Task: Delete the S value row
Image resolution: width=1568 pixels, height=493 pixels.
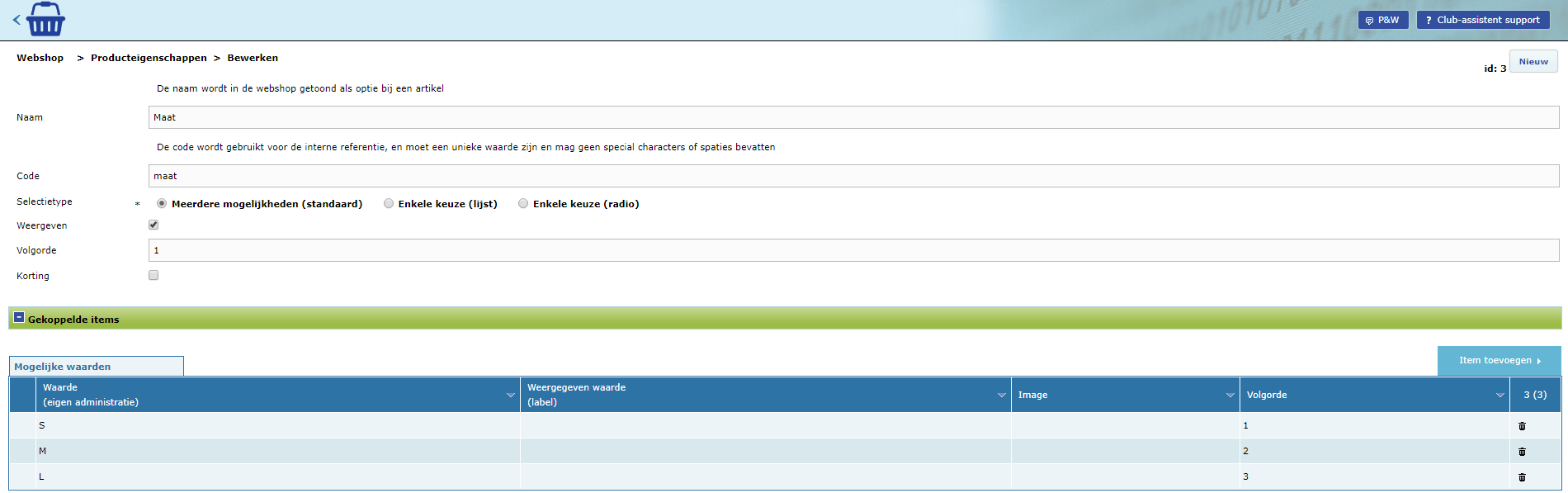Action: (1522, 426)
